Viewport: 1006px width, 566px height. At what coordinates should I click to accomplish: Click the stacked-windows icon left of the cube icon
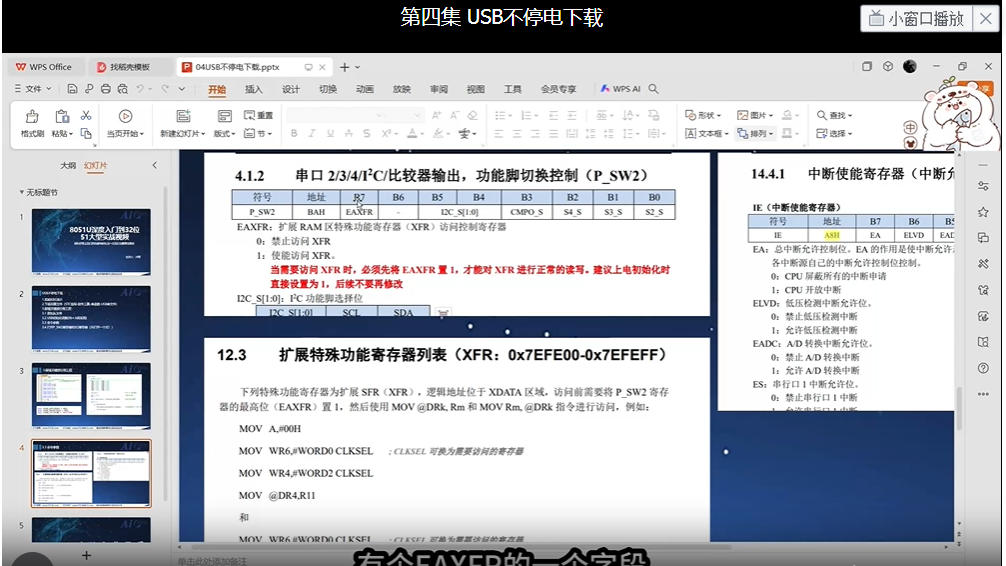(867, 66)
